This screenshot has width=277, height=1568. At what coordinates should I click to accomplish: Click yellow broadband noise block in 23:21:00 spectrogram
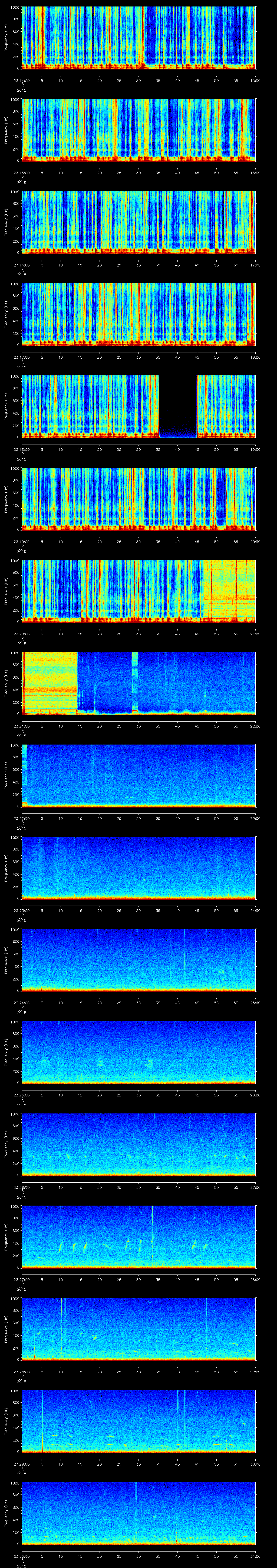coord(50,683)
